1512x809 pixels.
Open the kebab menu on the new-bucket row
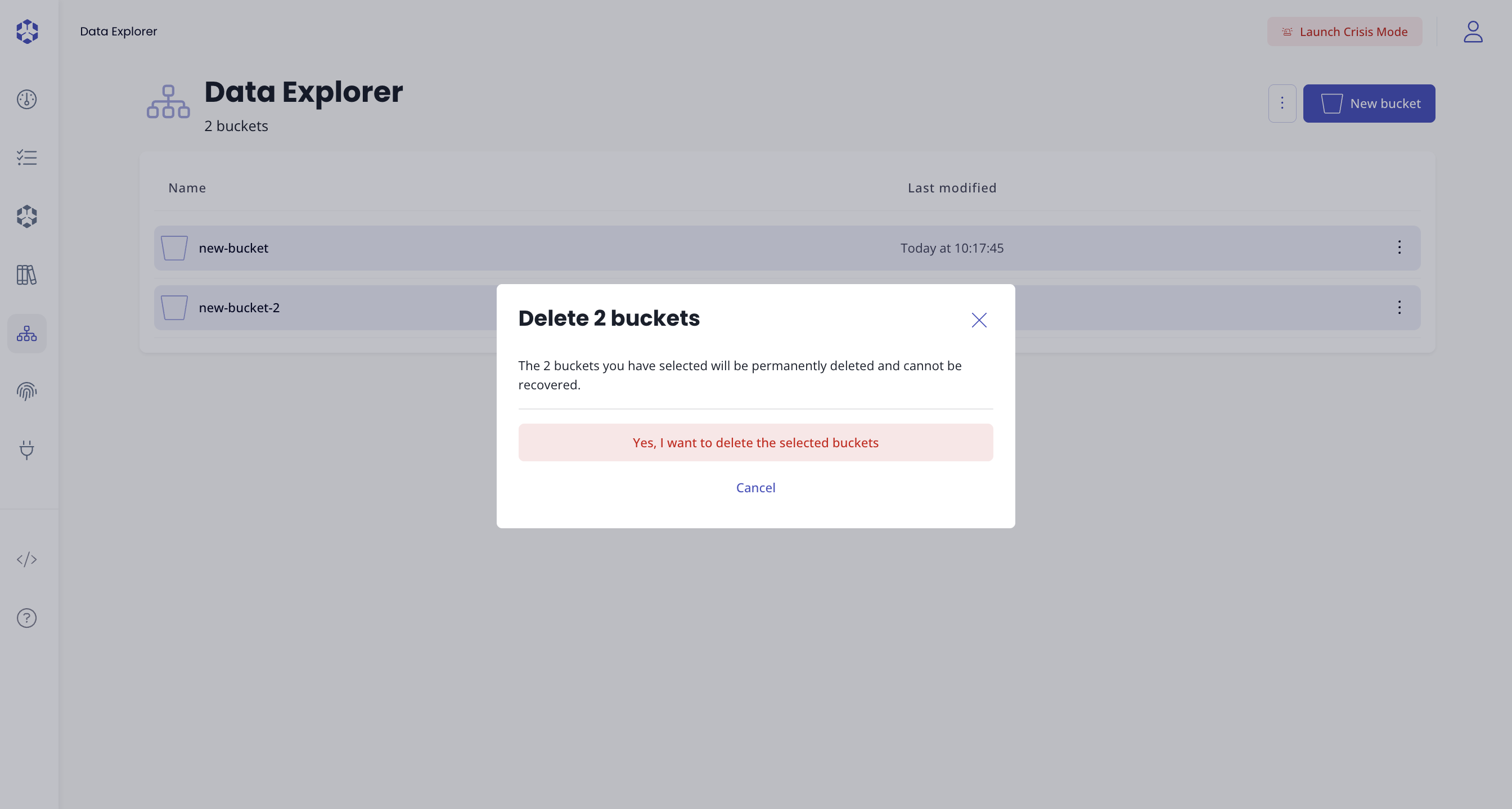click(x=1399, y=248)
